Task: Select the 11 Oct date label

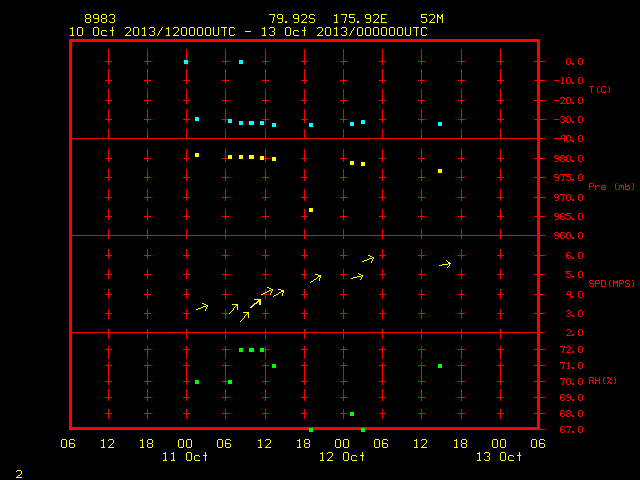Action: [x=185, y=457]
